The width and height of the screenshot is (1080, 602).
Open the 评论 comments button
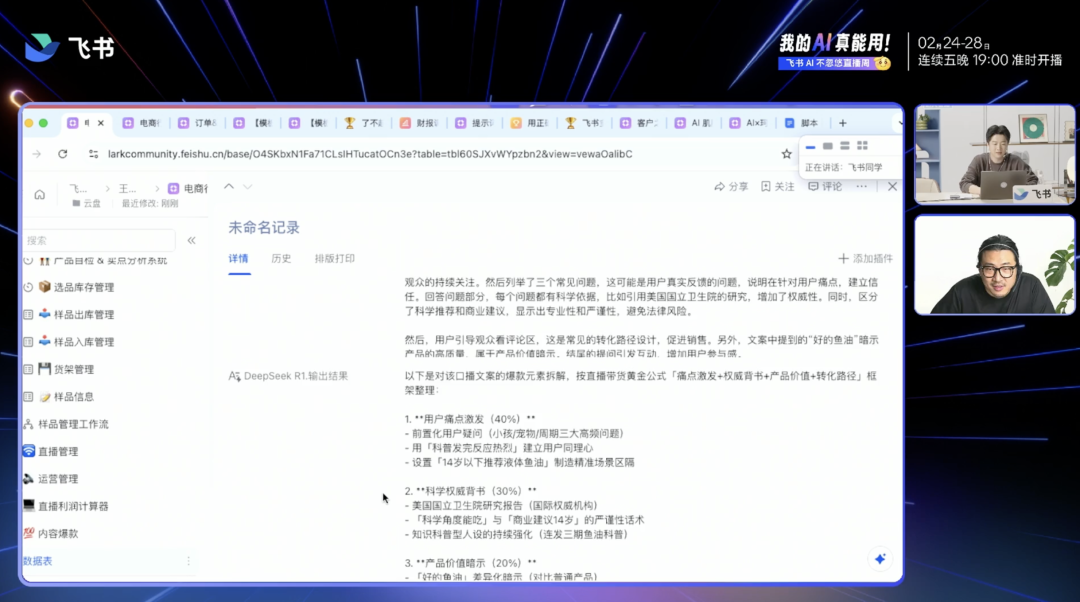click(825, 187)
